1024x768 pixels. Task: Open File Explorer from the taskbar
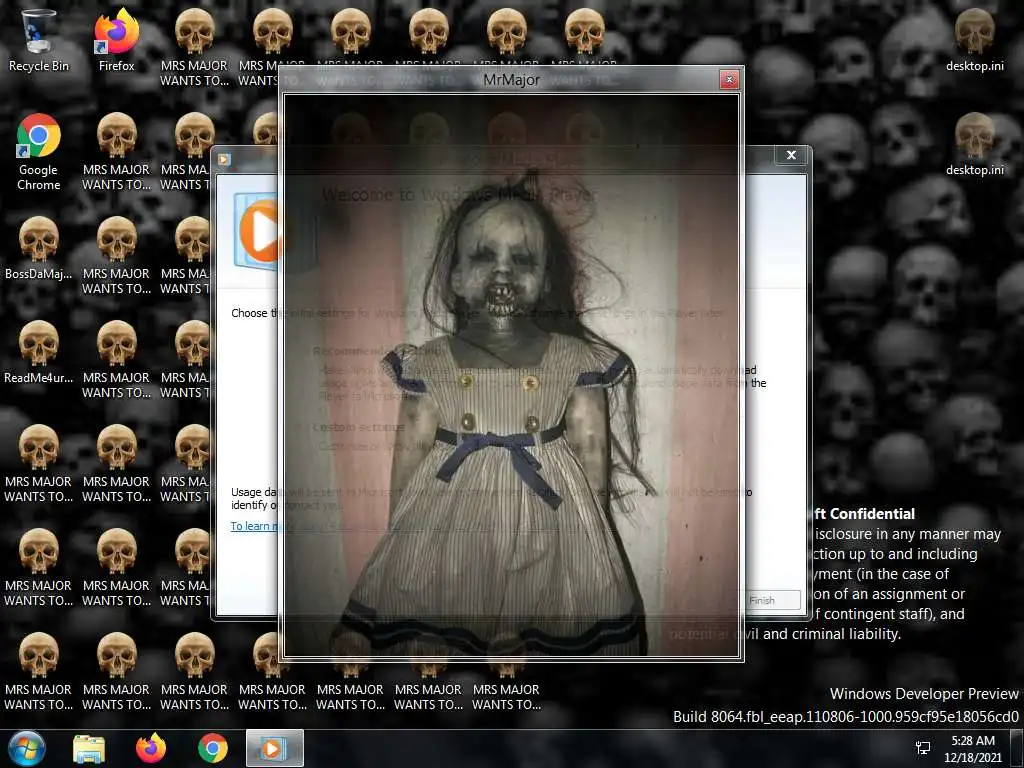[x=89, y=749]
